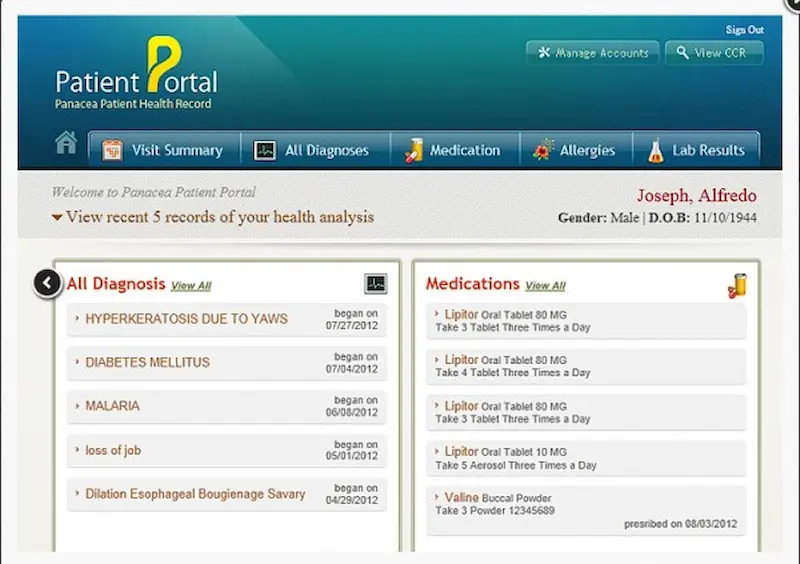Click View recent 5 records heading
Viewport: 800px width, 564px height.
[x=220, y=217]
